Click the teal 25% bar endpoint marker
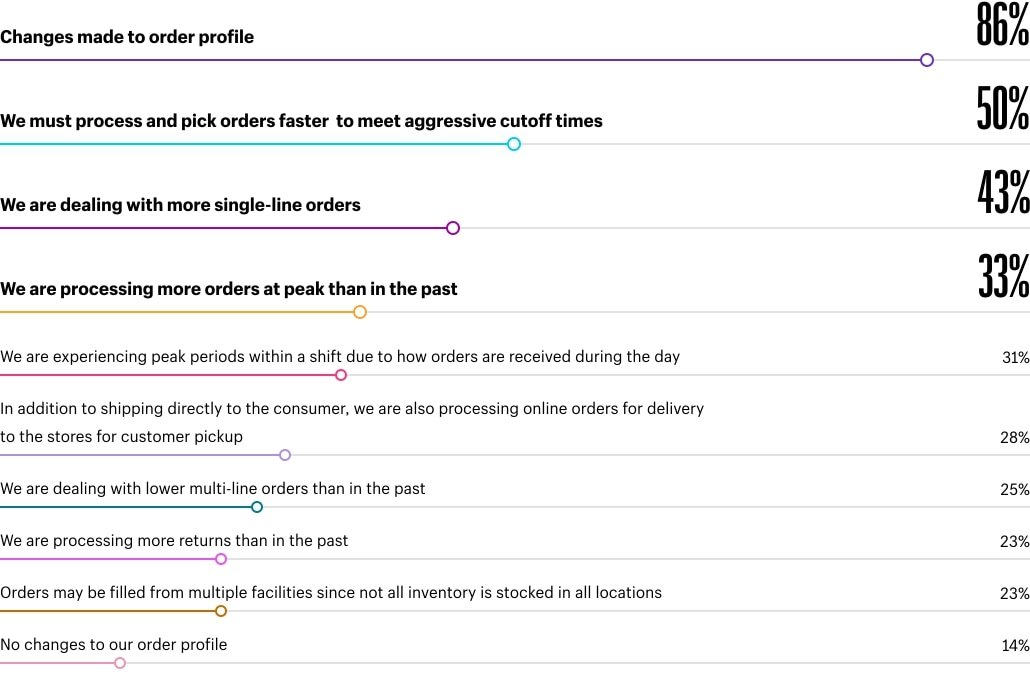 (x=257, y=507)
